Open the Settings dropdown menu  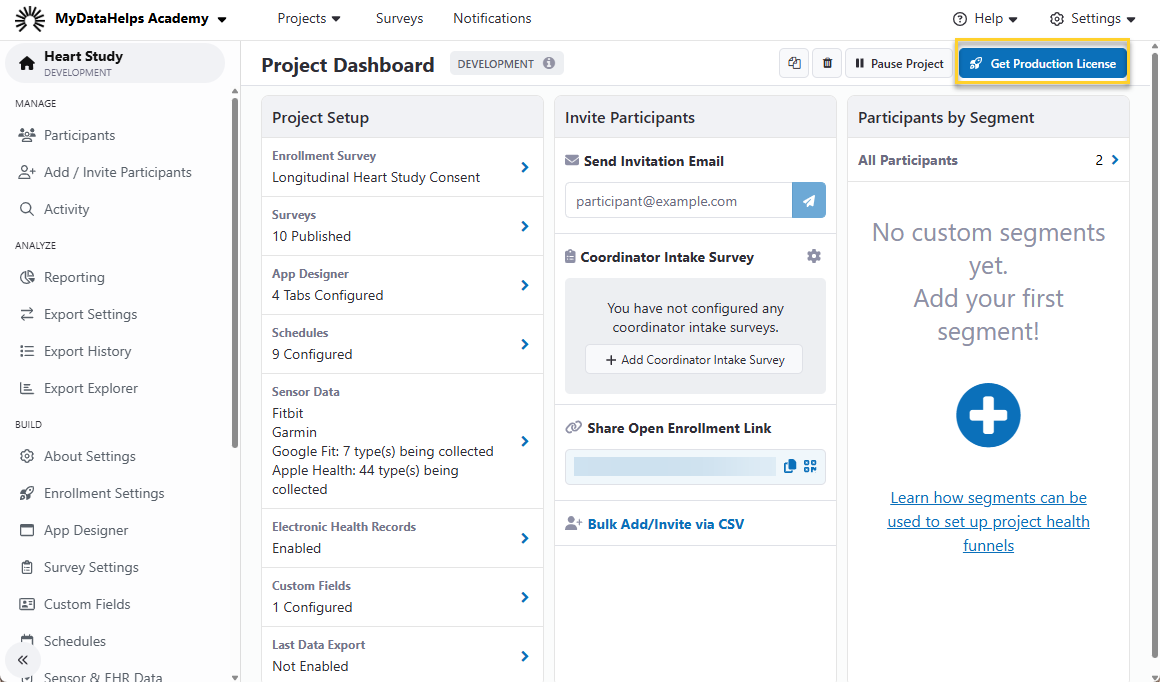tap(1092, 18)
